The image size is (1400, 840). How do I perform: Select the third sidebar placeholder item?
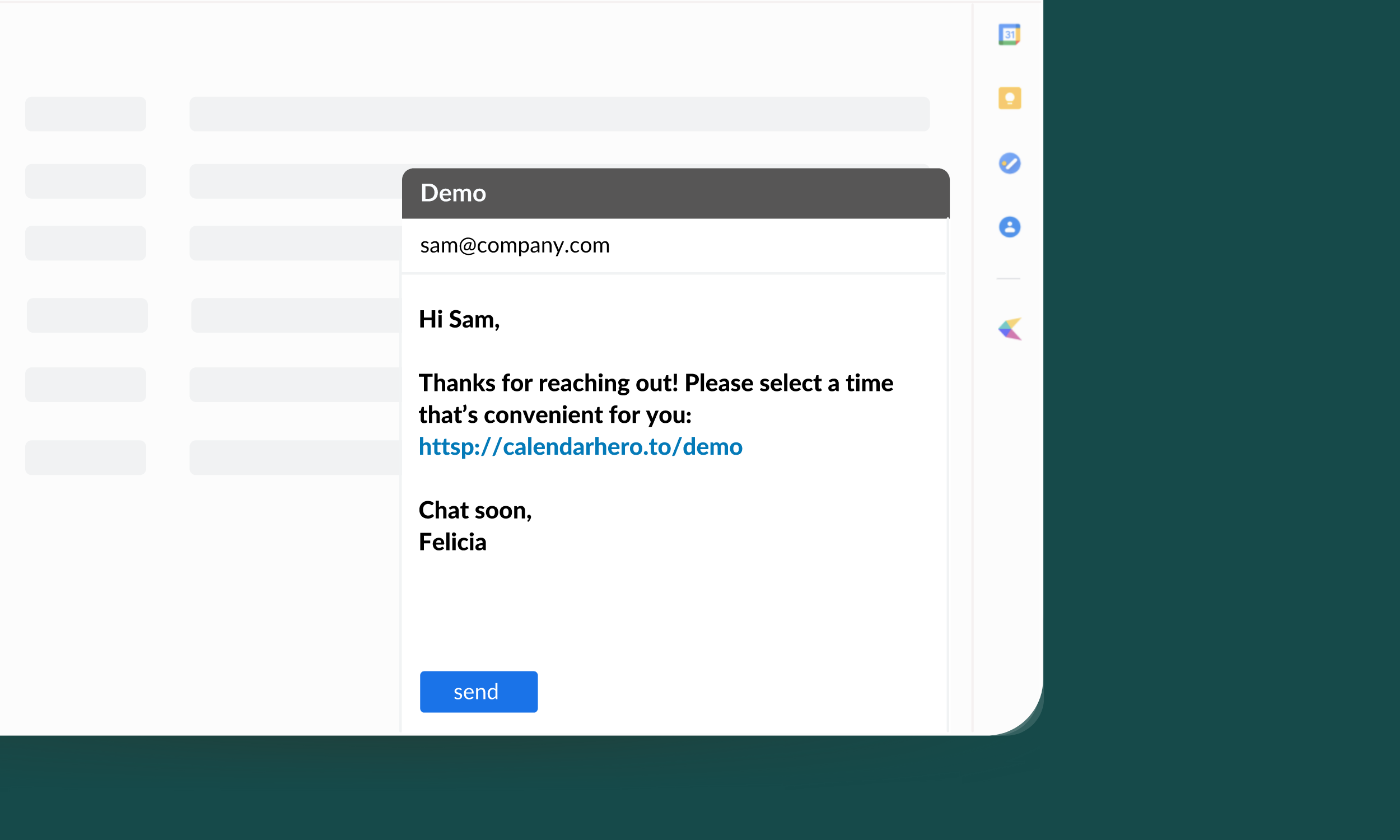[86, 244]
